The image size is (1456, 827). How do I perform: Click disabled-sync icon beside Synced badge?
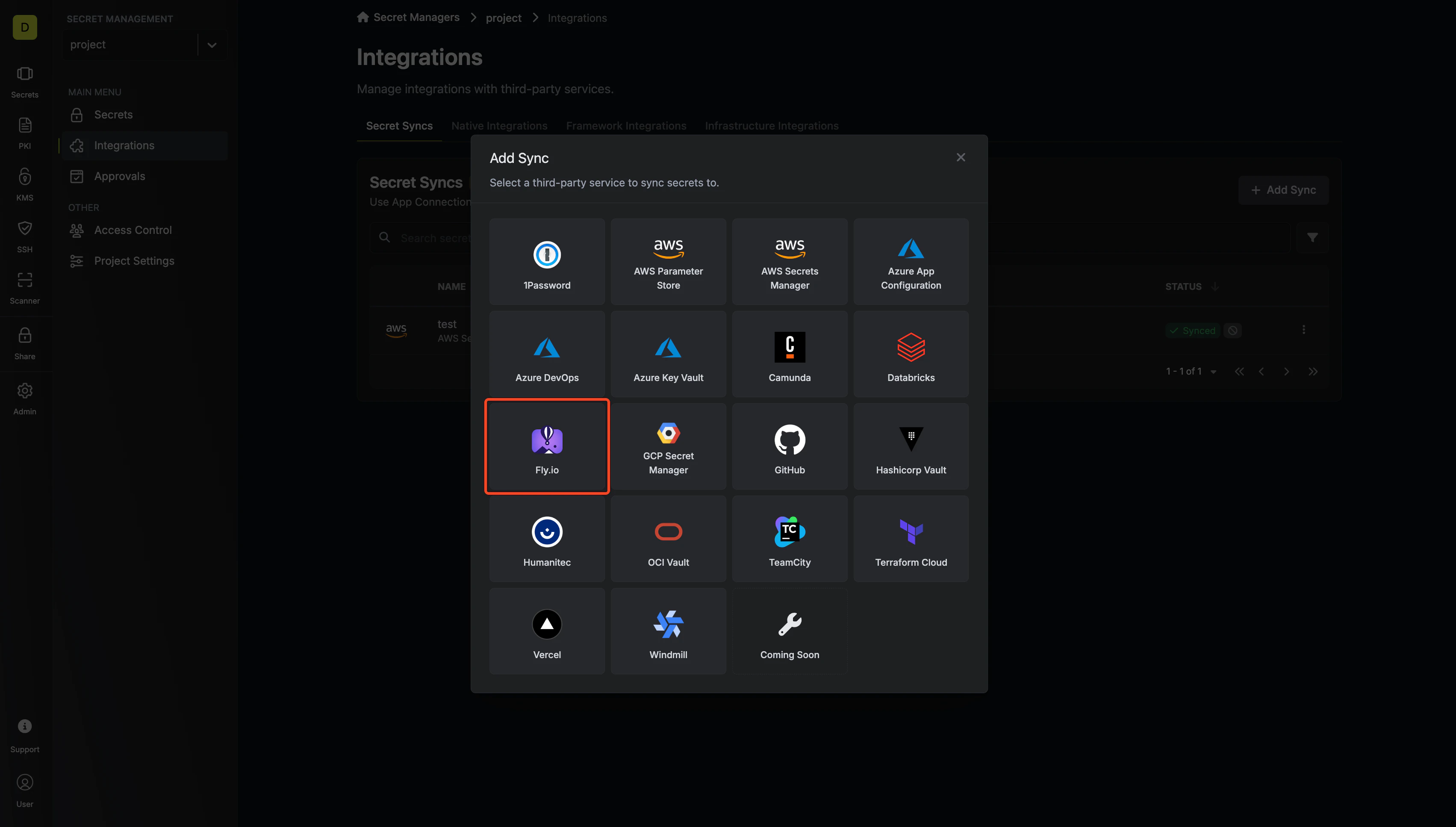click(1232, 331)
